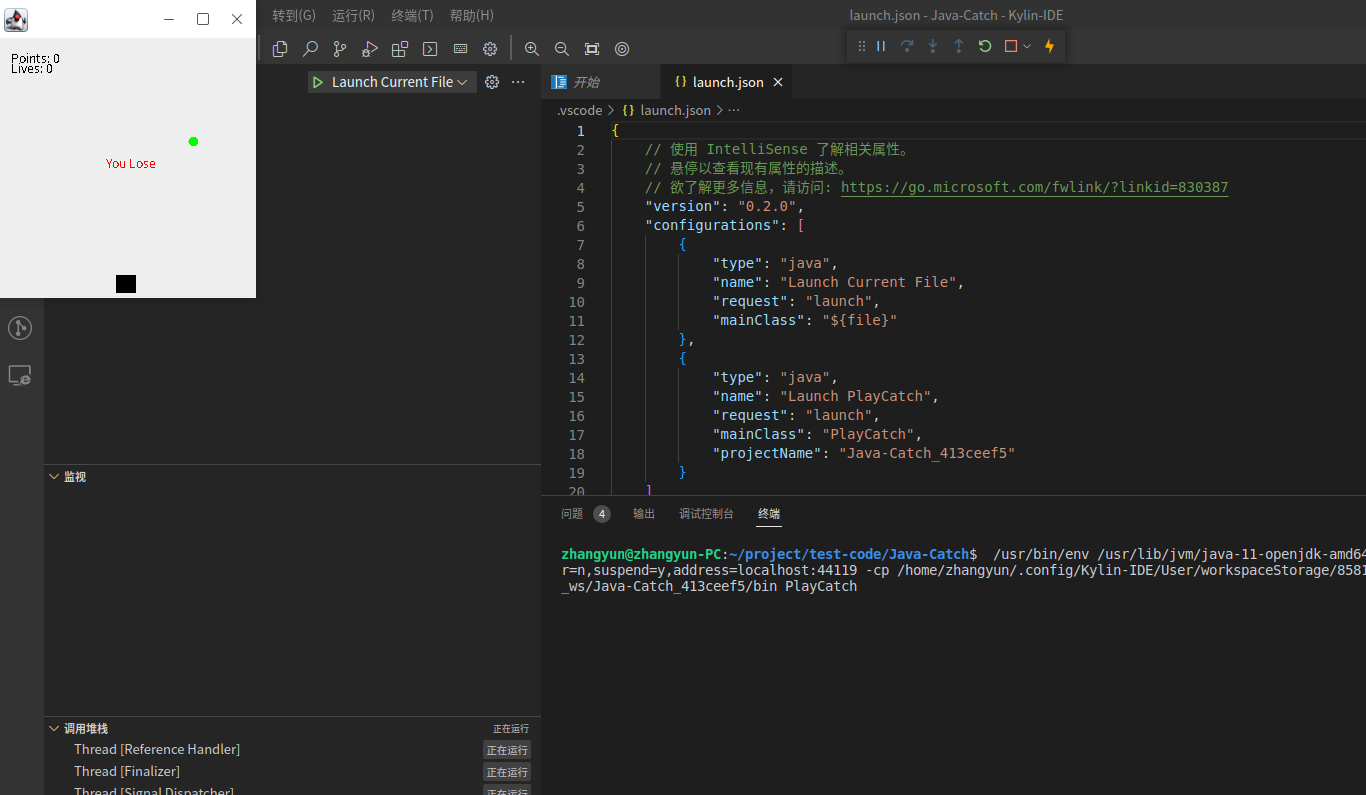
Task: Switch to the 问题 panel tab
Action: tap(572, 514)
